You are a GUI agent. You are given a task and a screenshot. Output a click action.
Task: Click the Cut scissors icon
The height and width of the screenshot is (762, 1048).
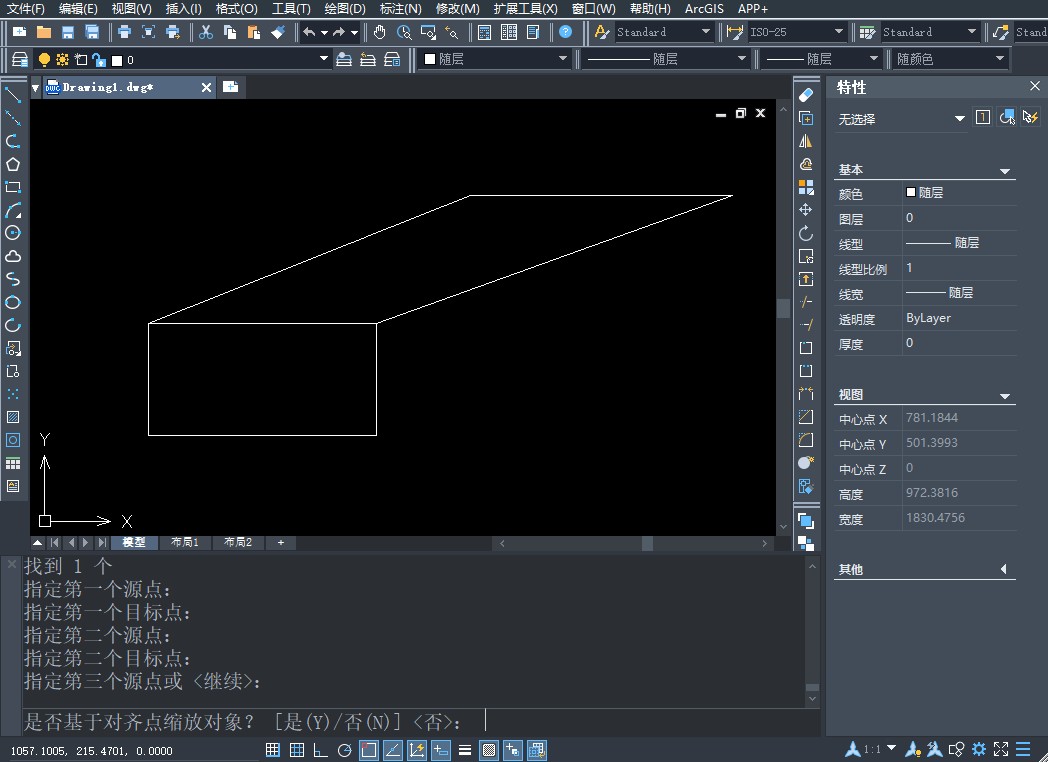pyautogui.click(x=206, y=32)
